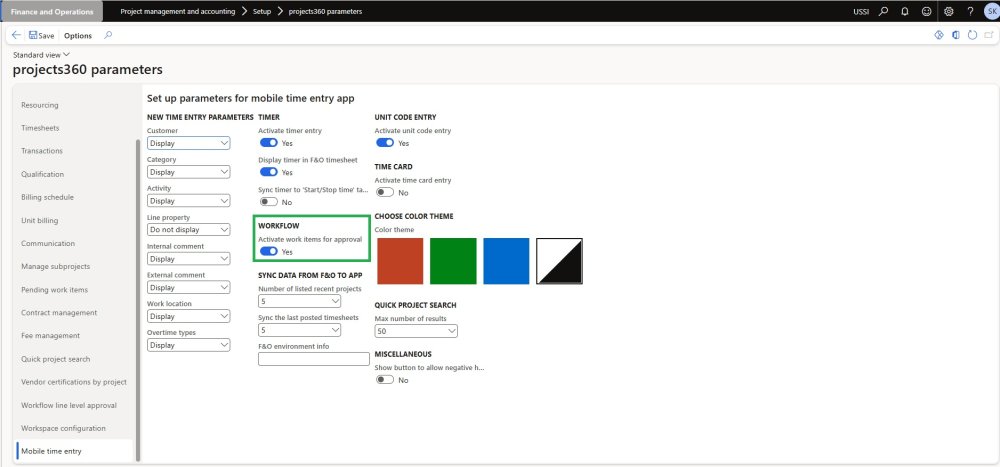Open the settings gear icon
The height and width of the screenshot is (467, 1000).
point(948,11)
